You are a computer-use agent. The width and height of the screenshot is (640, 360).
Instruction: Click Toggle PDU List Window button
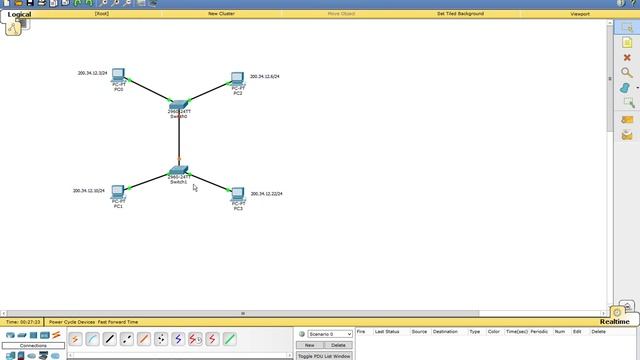tap(324, 356)
